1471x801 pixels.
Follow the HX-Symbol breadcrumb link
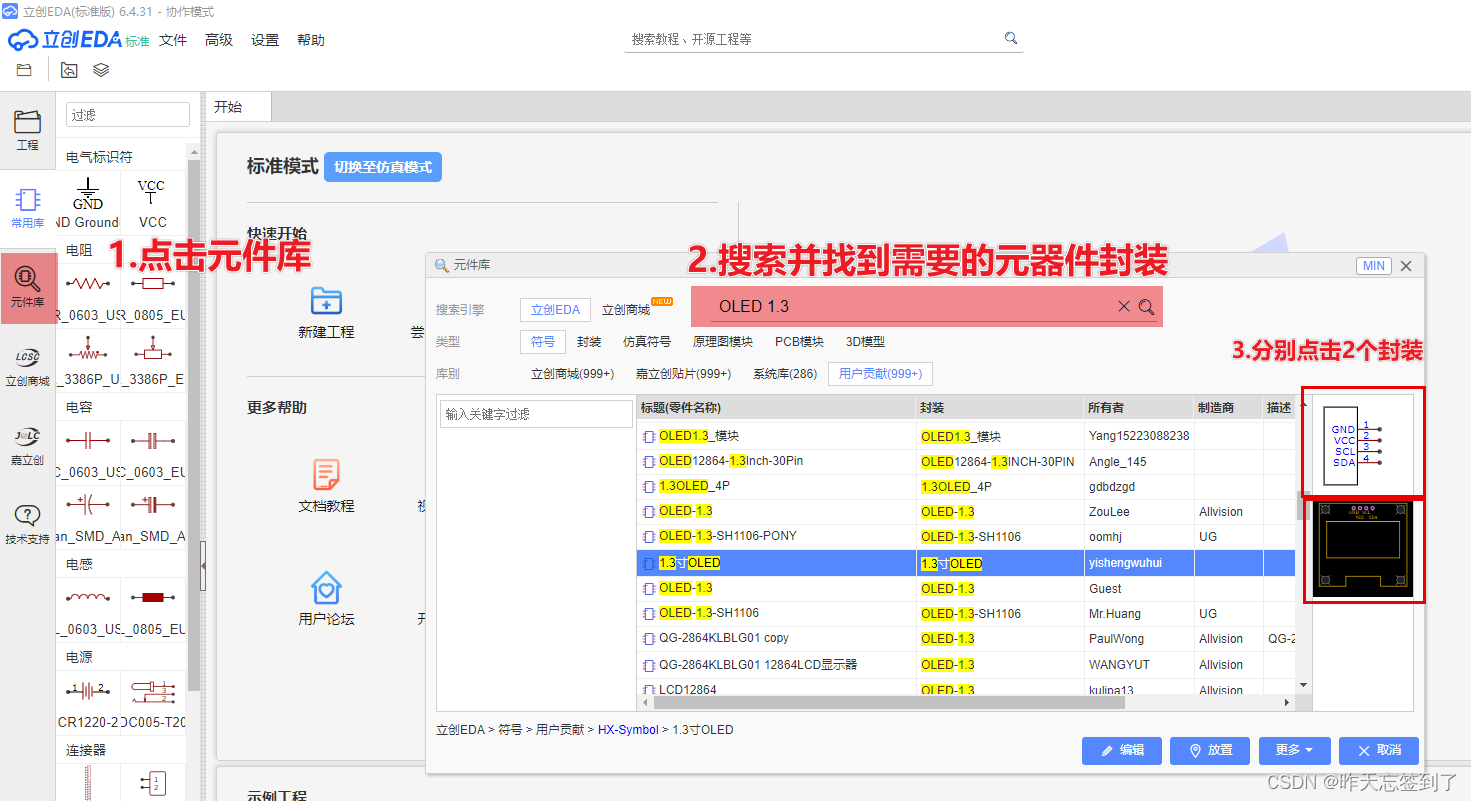coord(626,730)
